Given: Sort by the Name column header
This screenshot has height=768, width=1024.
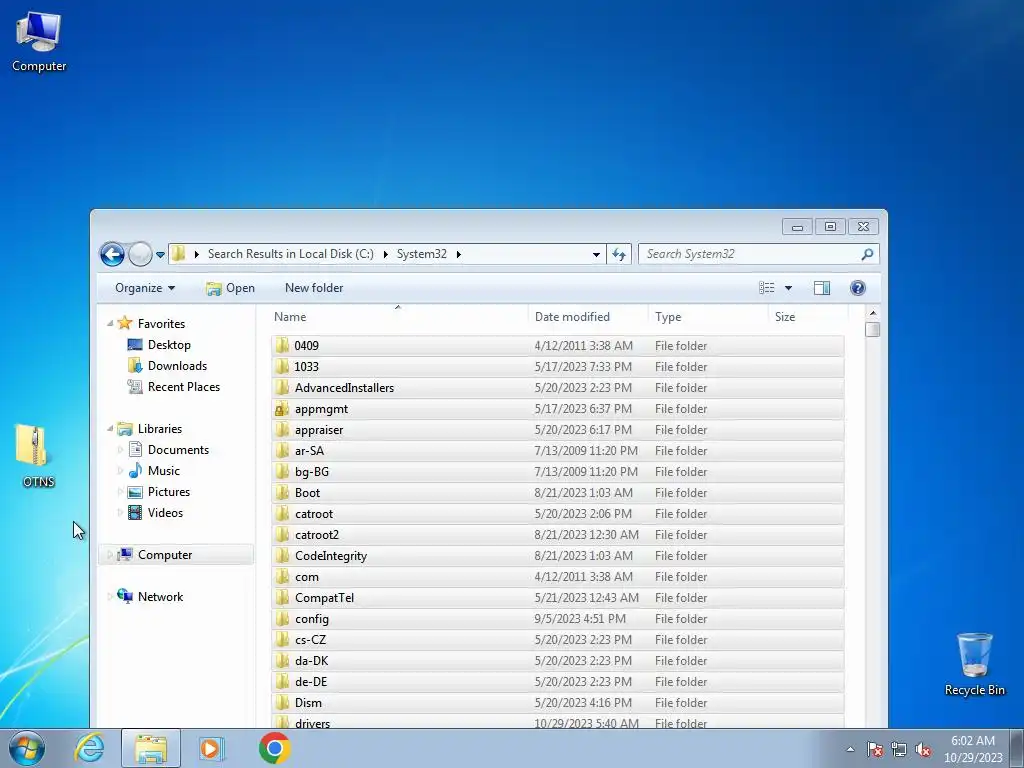Looking at the screenshot, I should [x=398, y=317].
